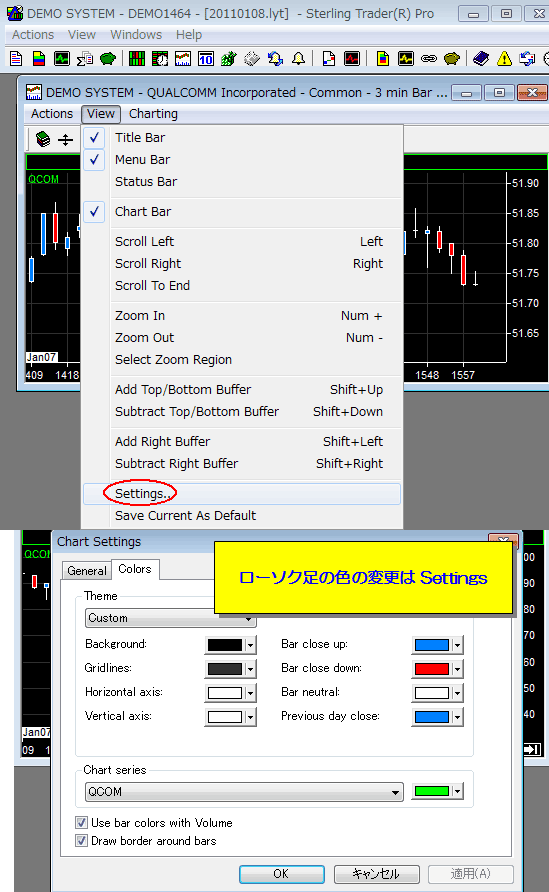Viewport: 549px width, 892px height.
Task: Open the blue book toolbar icon
Action: (481, 58)
